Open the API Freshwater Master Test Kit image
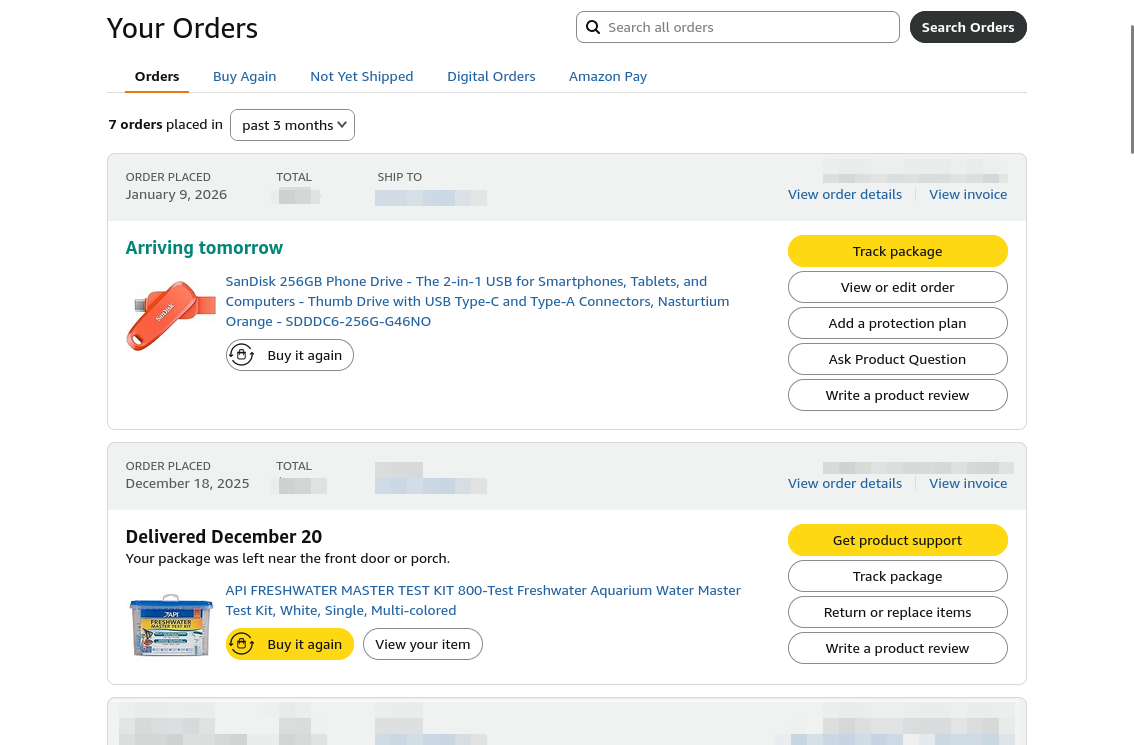The image size is (1134, 745). [171, 625]
